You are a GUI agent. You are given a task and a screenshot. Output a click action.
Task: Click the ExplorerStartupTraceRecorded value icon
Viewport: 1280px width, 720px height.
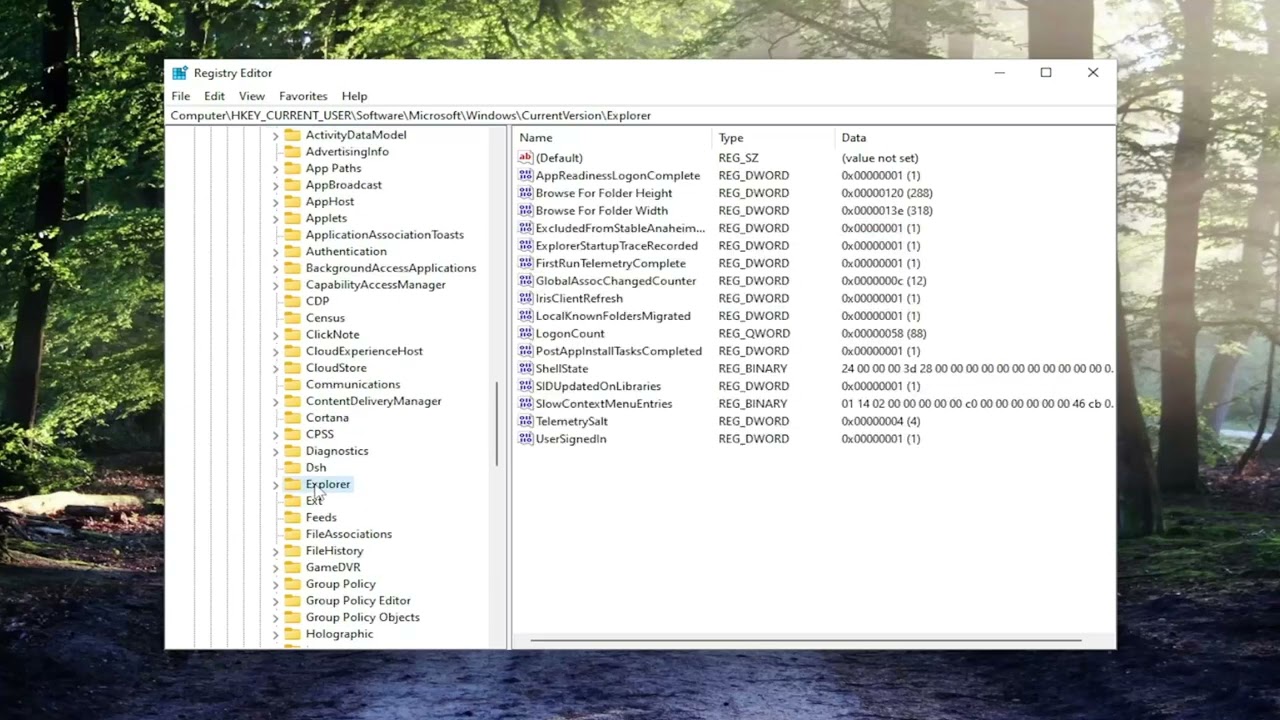pos(525,245)
